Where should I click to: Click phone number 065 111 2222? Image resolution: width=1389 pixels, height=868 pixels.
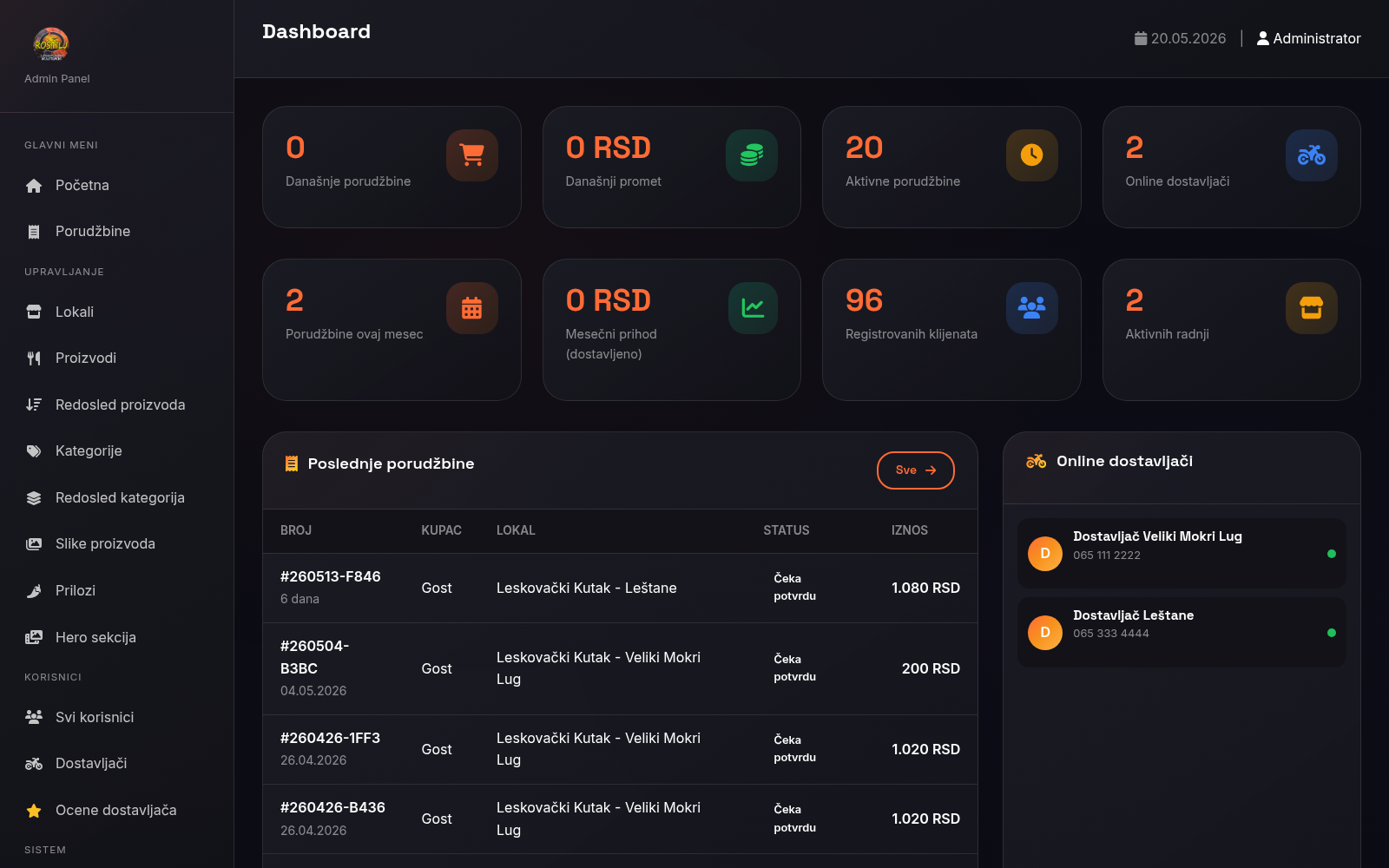[1107, 556]
